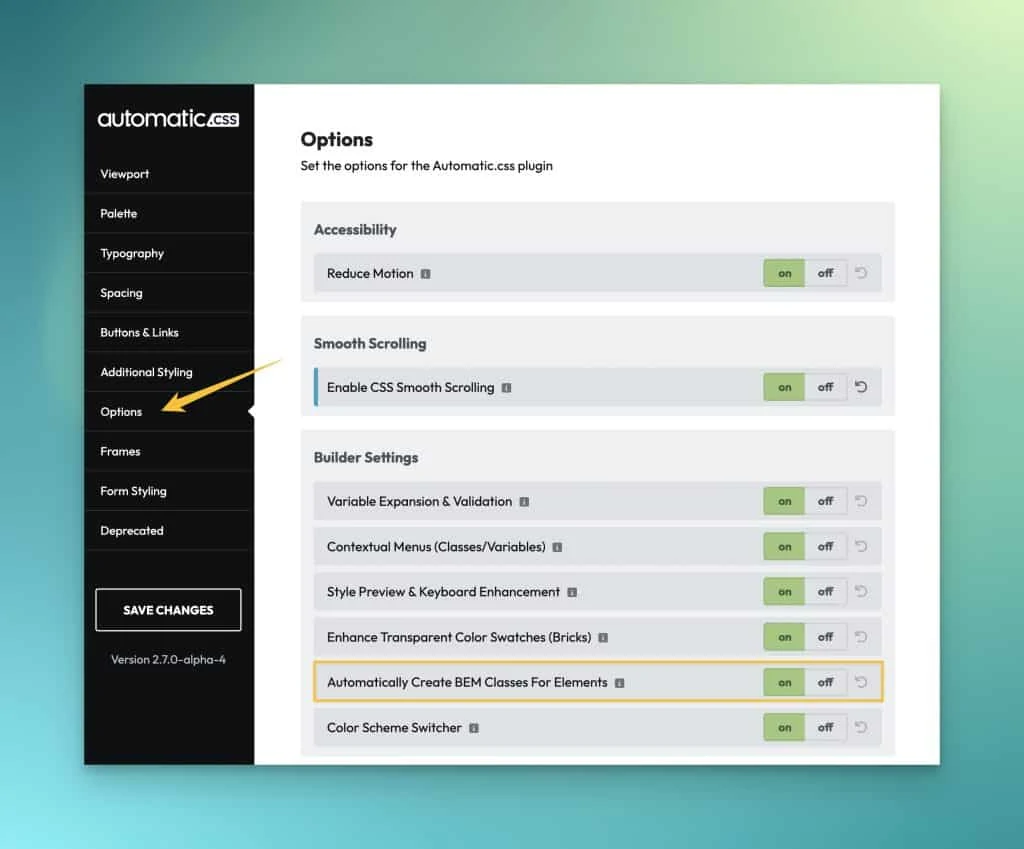Reset the Color Scheme Switcher setting
Screen dimensions: 1024x849
pos(861,727)
